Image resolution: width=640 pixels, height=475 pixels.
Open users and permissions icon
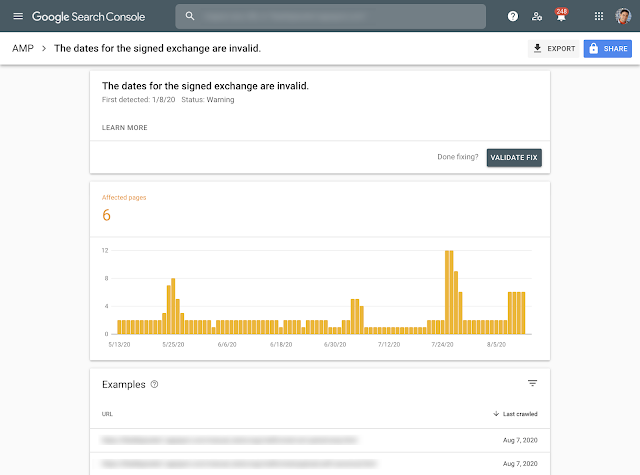tap(537, 17)
